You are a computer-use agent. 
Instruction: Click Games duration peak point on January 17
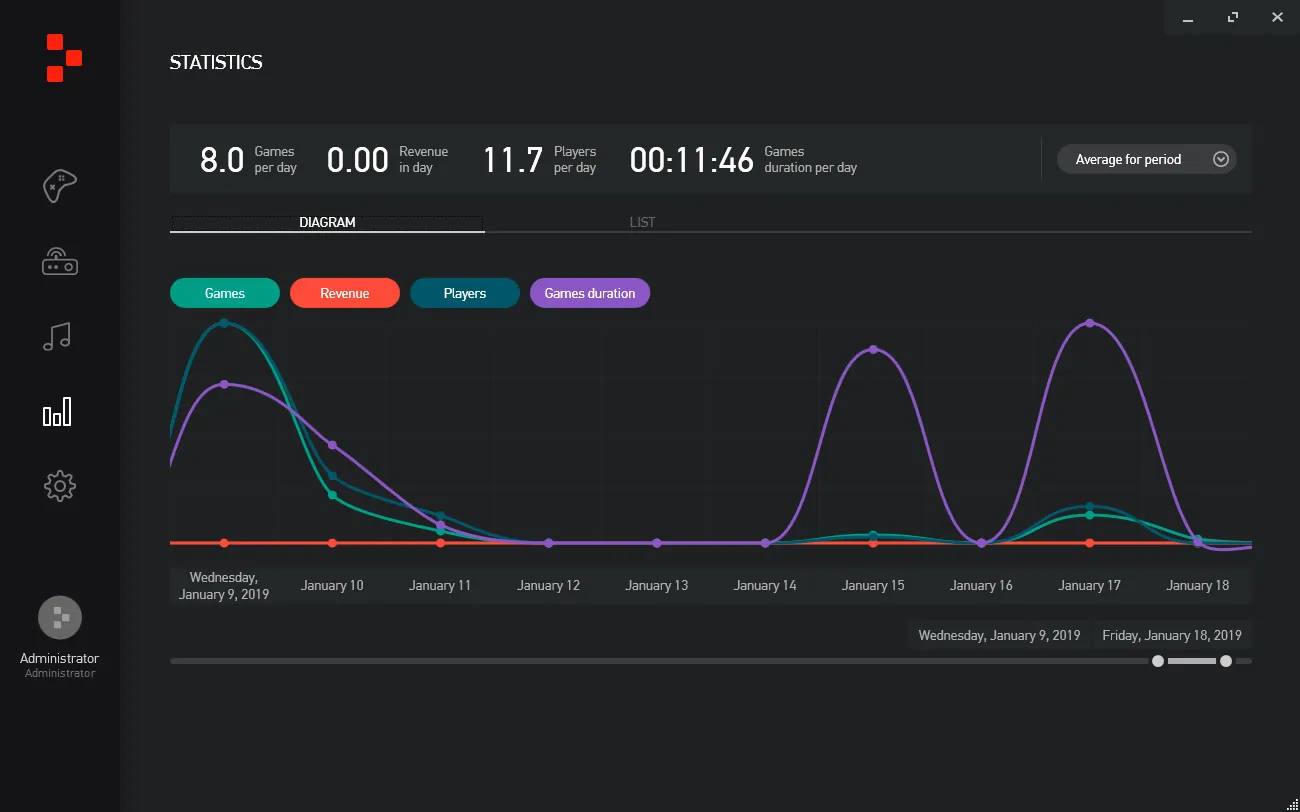(x=1089, y=323)
